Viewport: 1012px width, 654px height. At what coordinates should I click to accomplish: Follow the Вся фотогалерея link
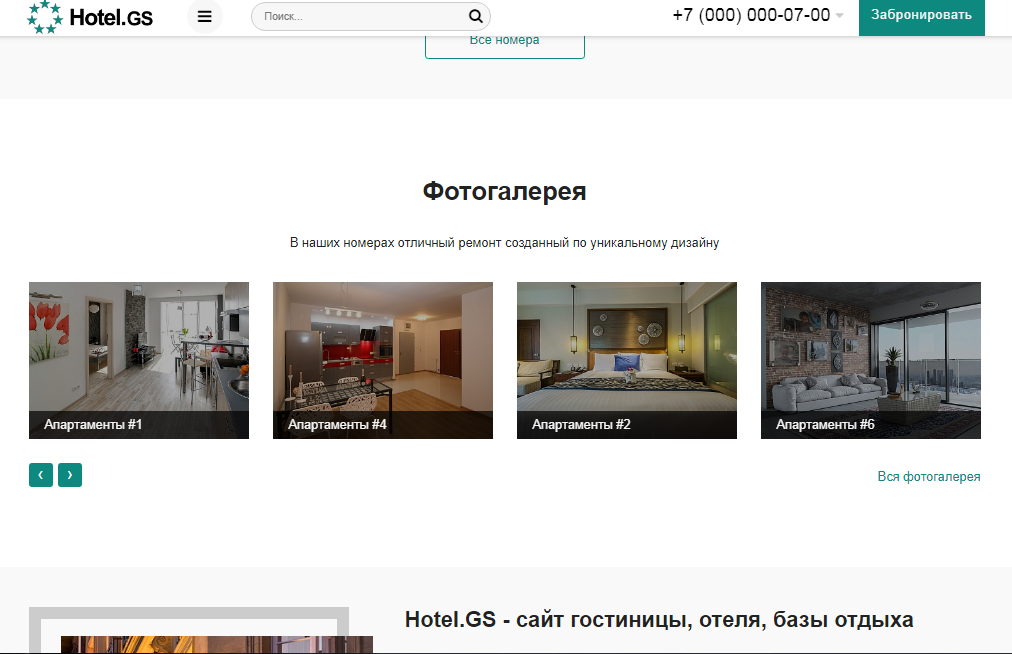(928, 477)
